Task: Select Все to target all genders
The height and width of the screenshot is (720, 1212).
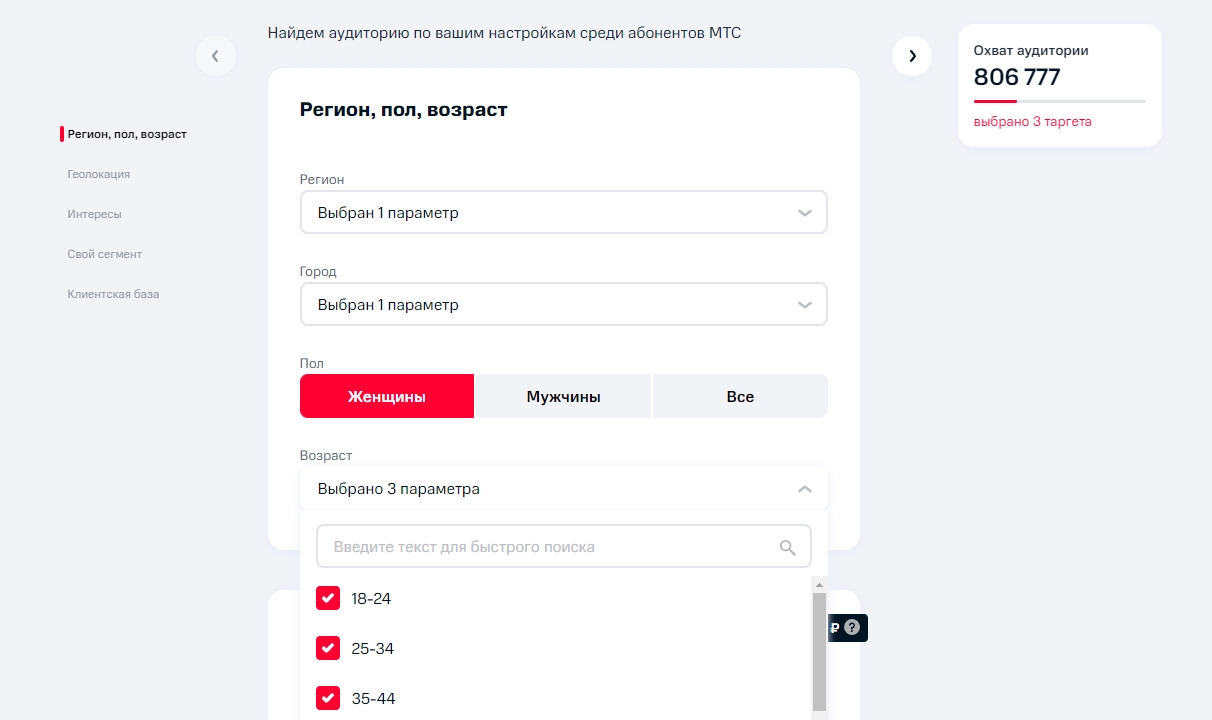Action: click(739, 396)
